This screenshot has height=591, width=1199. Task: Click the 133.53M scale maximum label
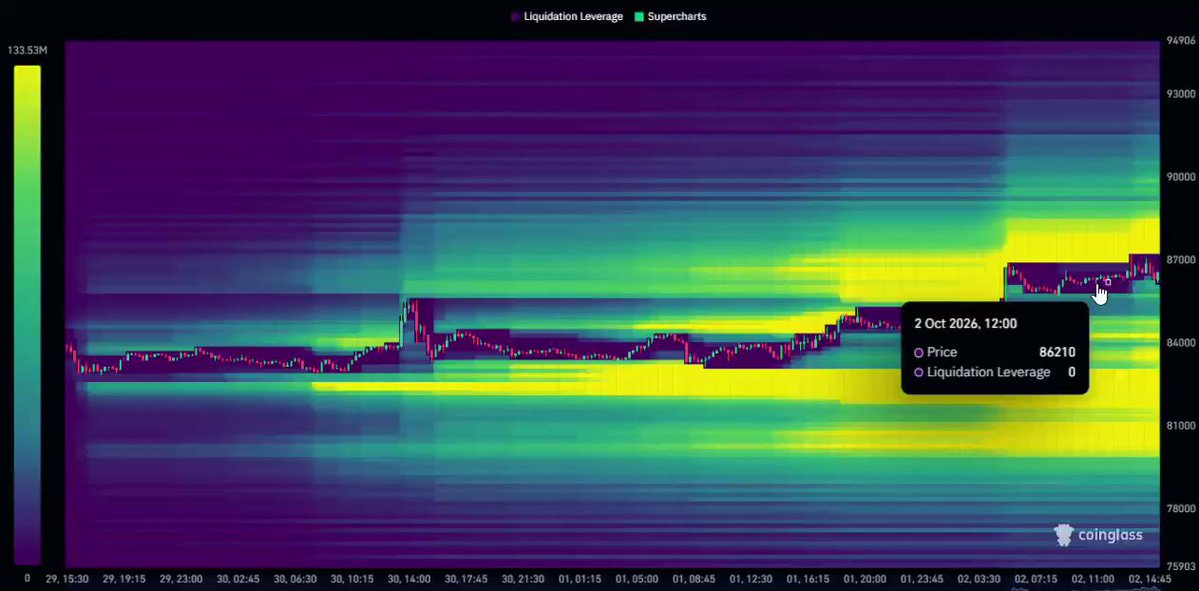pos(28,50)
